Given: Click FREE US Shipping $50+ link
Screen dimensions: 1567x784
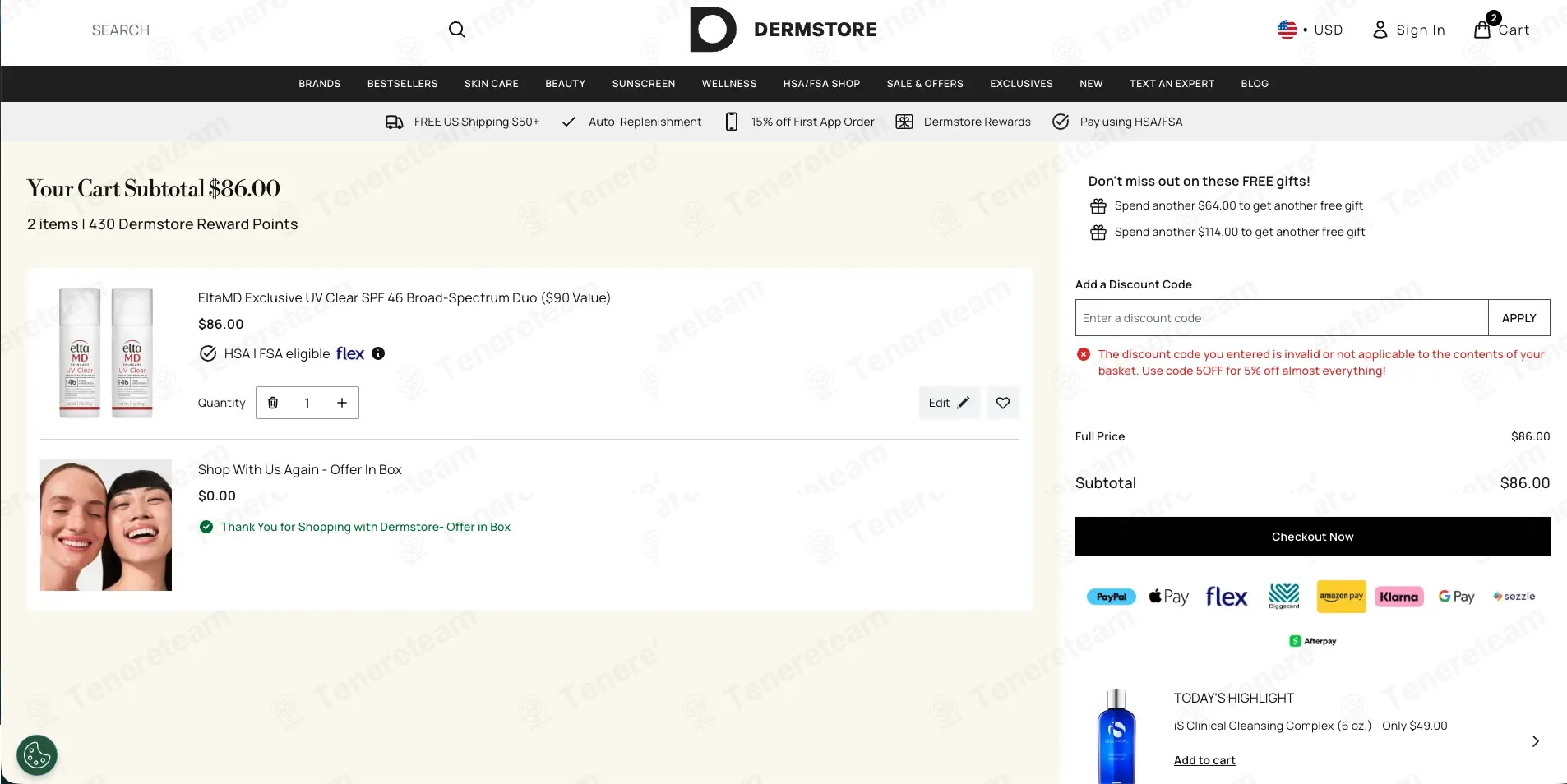Looking at the screenshot, I should [477, 122].
